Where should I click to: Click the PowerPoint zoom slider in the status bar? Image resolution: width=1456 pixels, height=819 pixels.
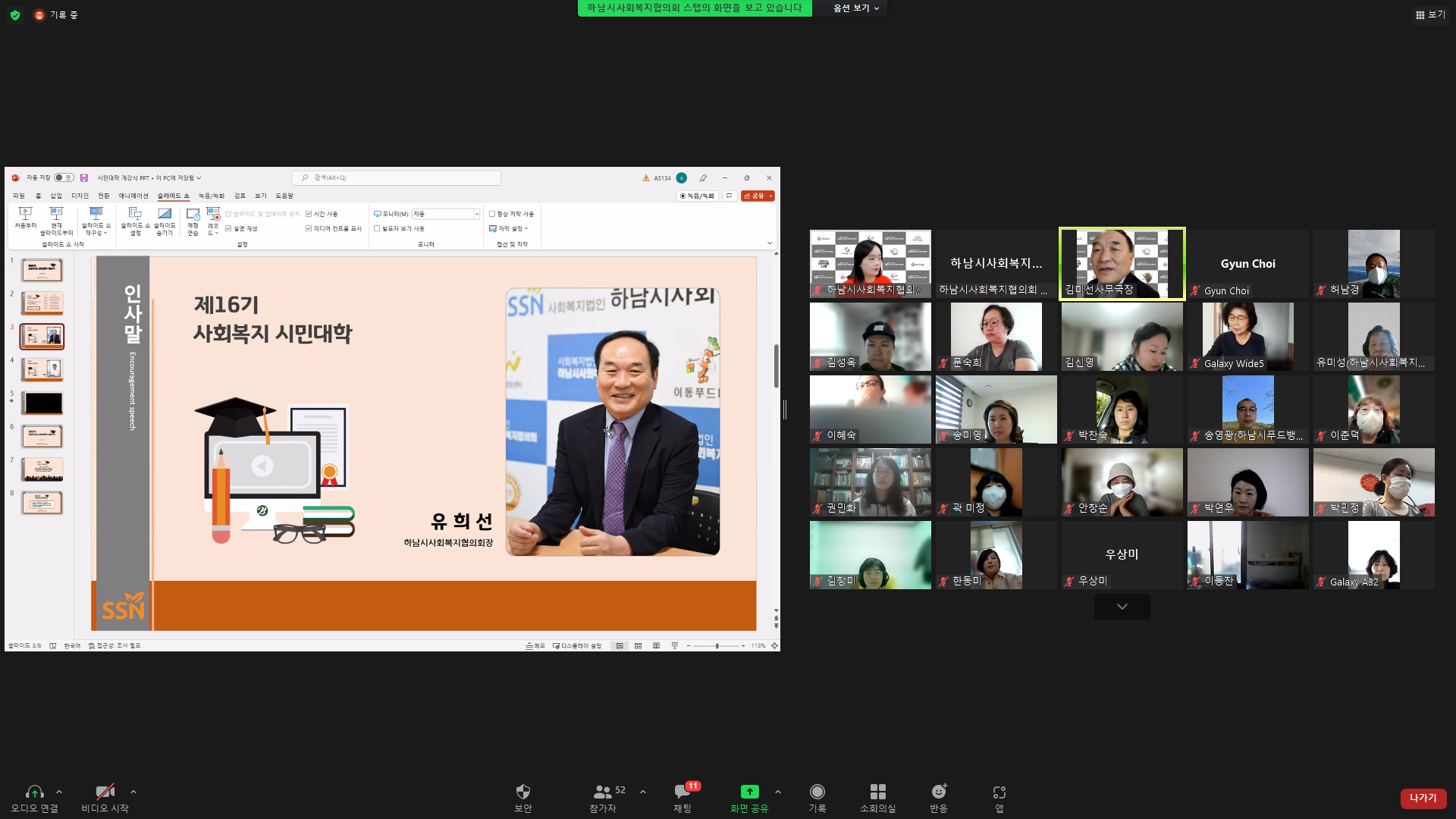tap(717, 646)
